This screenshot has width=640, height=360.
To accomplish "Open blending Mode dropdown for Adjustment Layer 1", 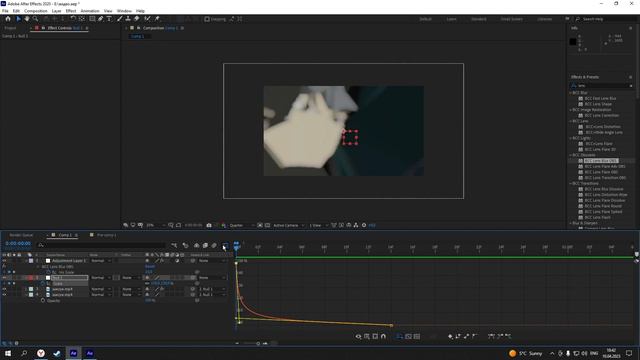I will (x=101, y=260).
